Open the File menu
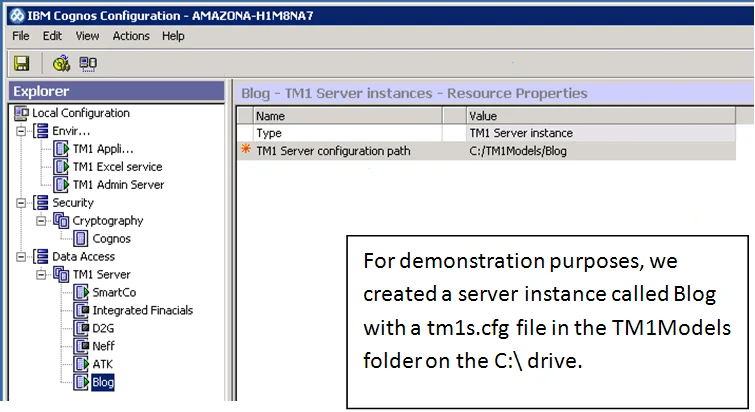The height and width of the screenshot is (412, 755). click(x=21, y=36)
